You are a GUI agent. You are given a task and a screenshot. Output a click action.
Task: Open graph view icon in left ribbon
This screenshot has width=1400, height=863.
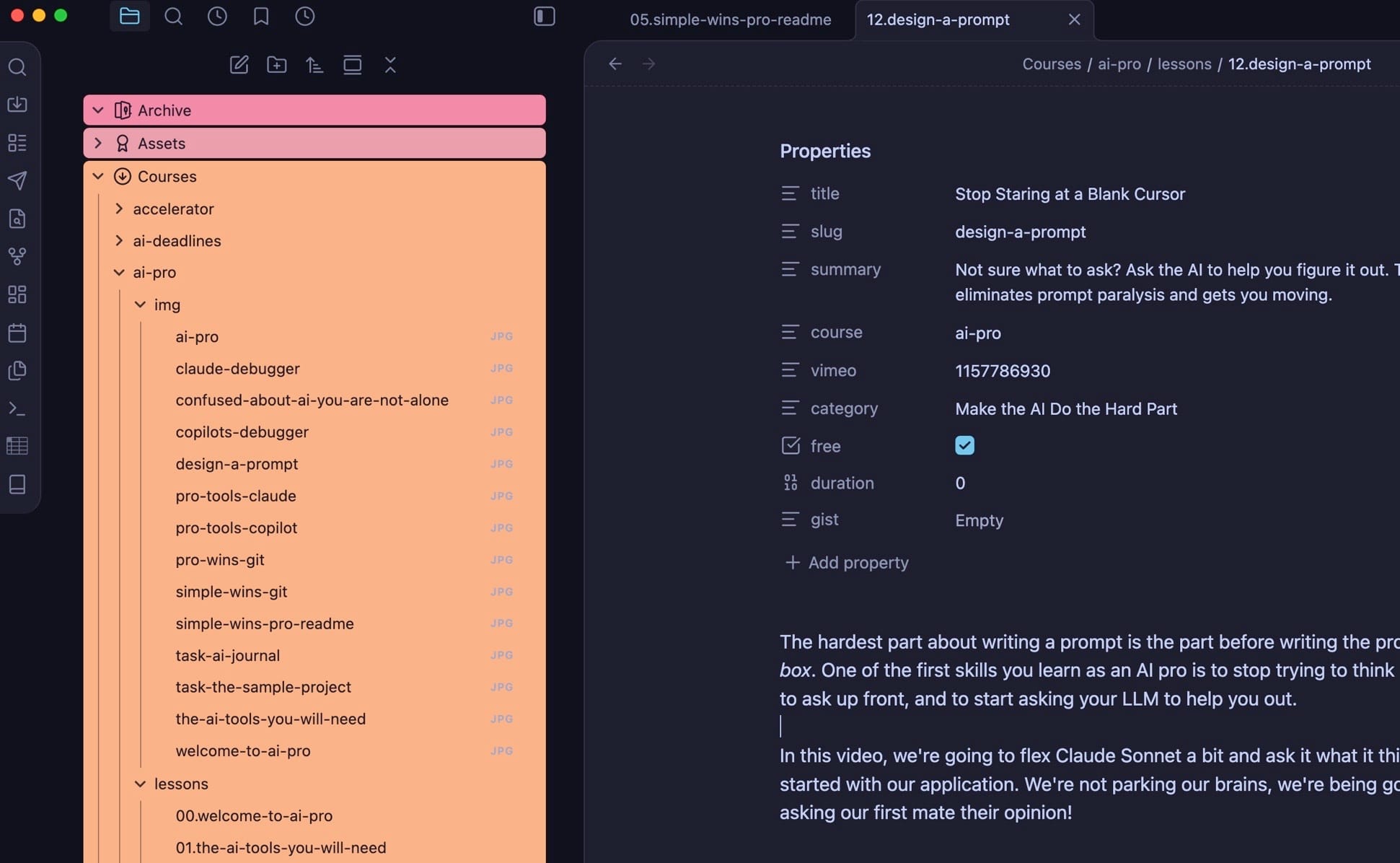pos(17,256)
